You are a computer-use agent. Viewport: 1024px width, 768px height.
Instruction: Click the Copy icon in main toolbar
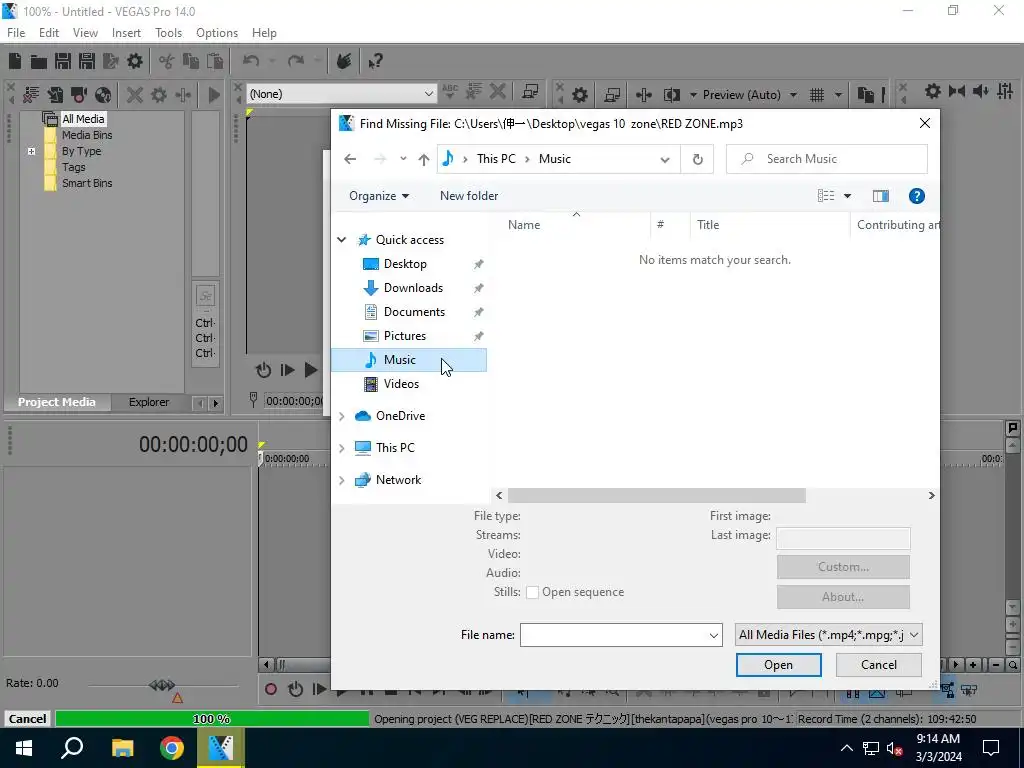pyautogui.click(x=191, y=61)
